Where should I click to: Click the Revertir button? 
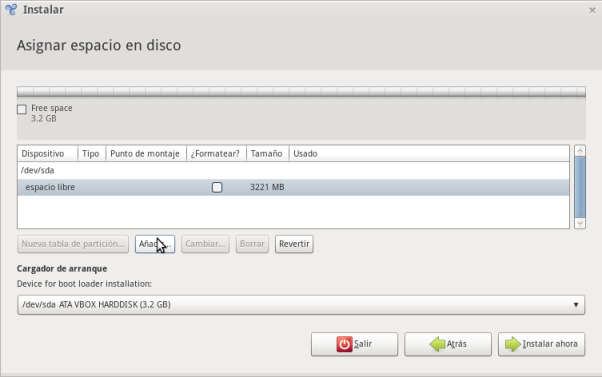pyautogui.click(x=294, y=244)
